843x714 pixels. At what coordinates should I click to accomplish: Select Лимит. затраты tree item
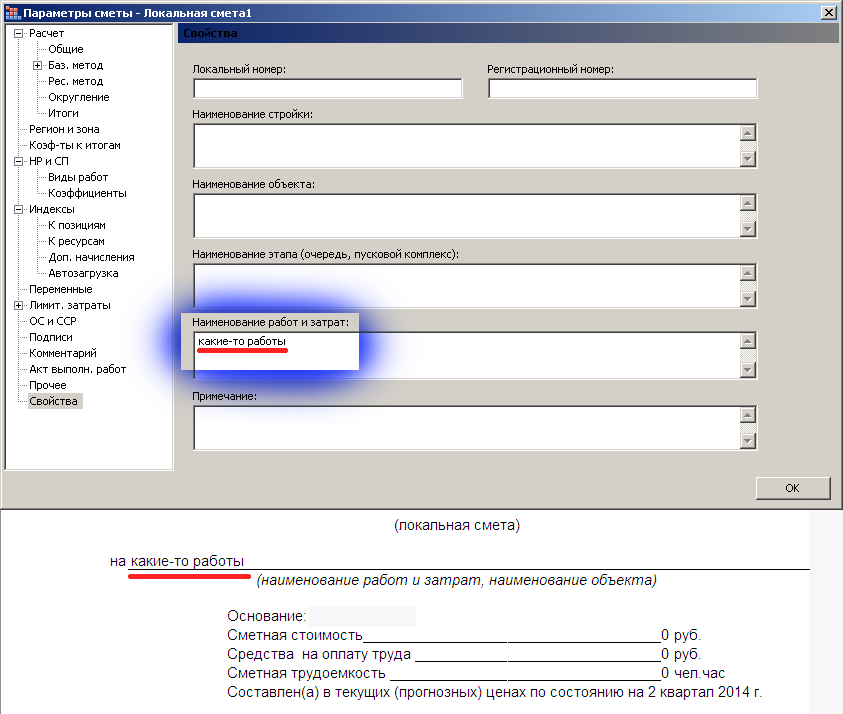(x=69, y=305)
